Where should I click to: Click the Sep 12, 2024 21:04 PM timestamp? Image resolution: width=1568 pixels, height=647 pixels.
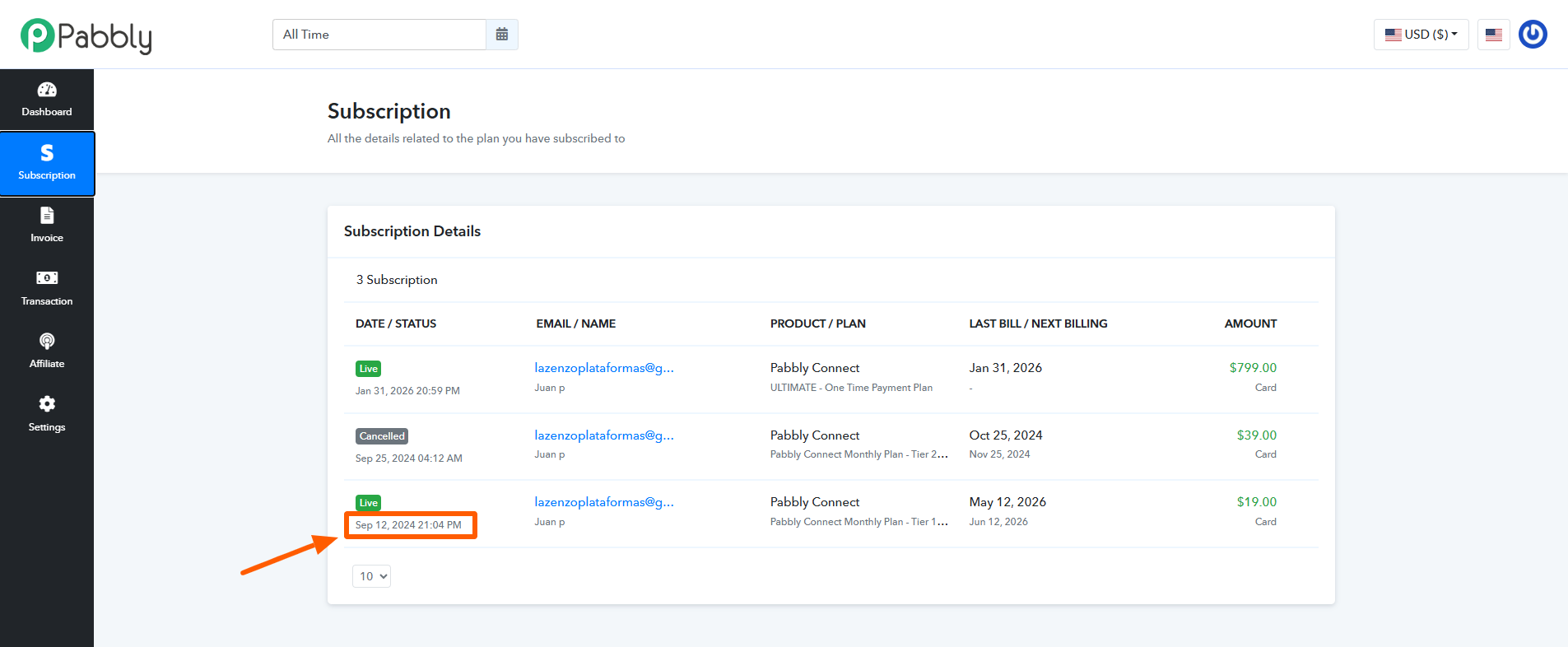tap(408, 525)
